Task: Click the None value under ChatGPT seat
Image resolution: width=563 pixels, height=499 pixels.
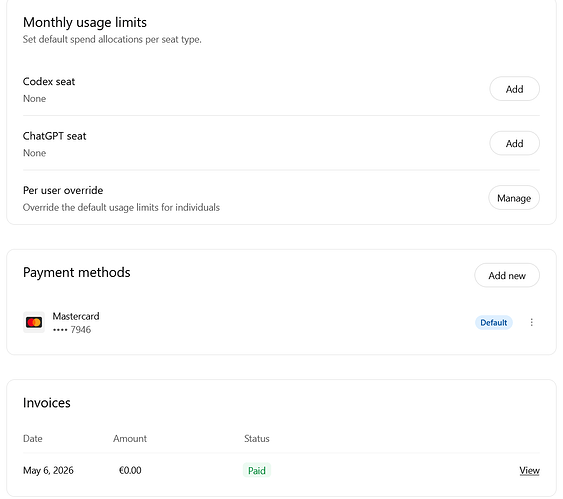Action: 34,153
